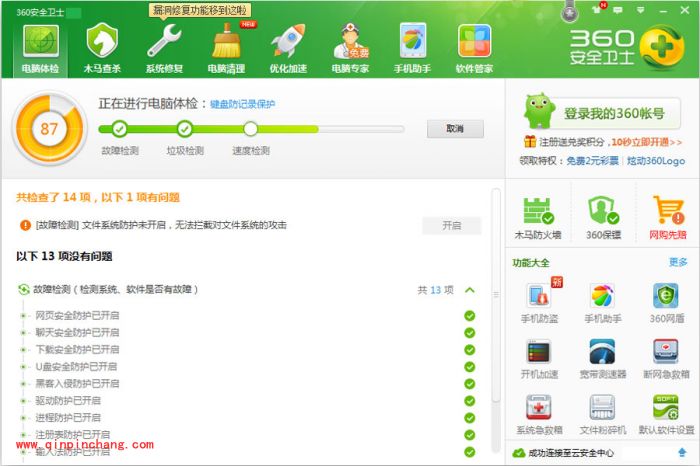Launch the 断网急救箱 tool
The image size is (700, 466).
coord(667,358)
